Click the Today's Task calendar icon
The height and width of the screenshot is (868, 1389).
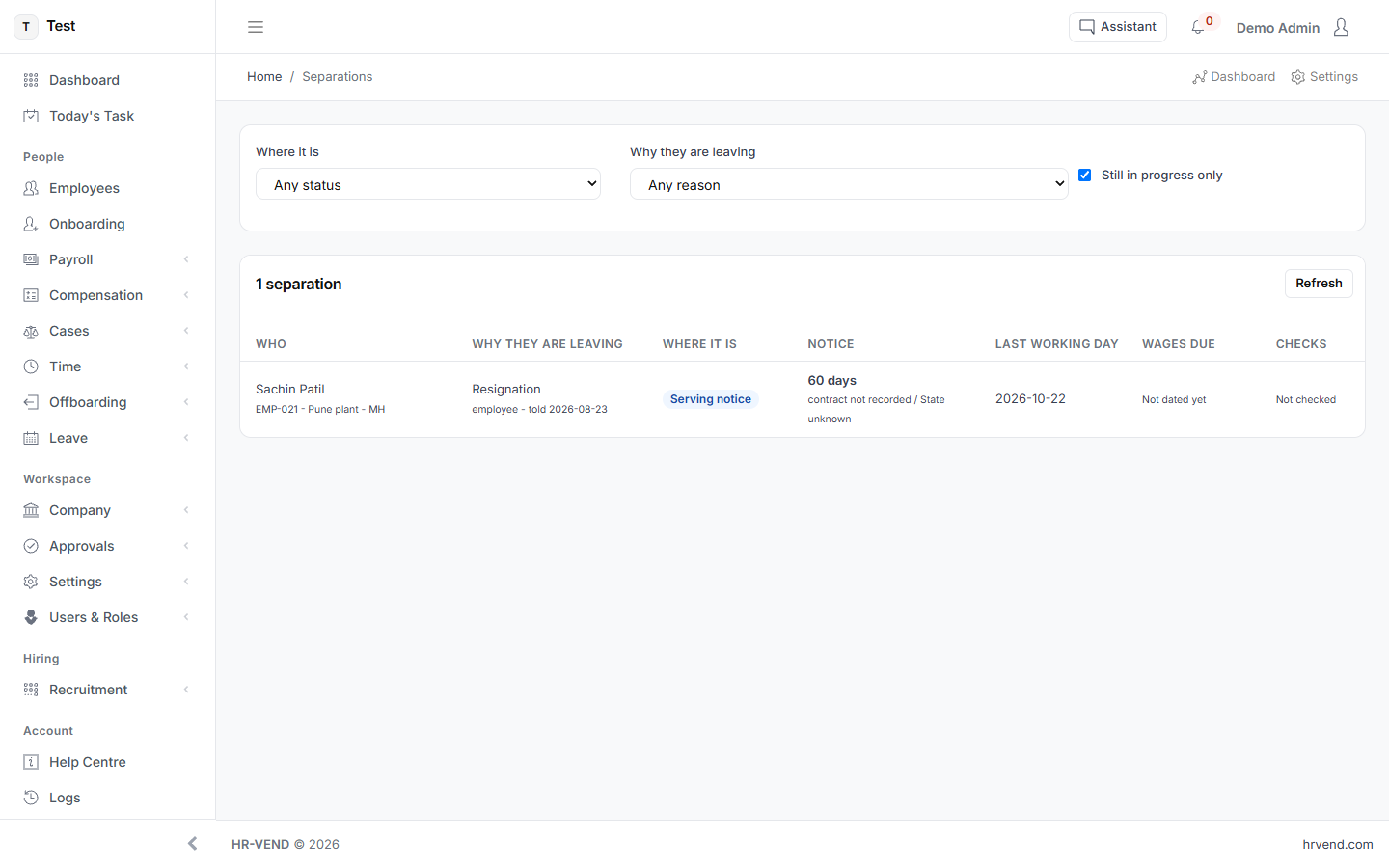(31, 116)
